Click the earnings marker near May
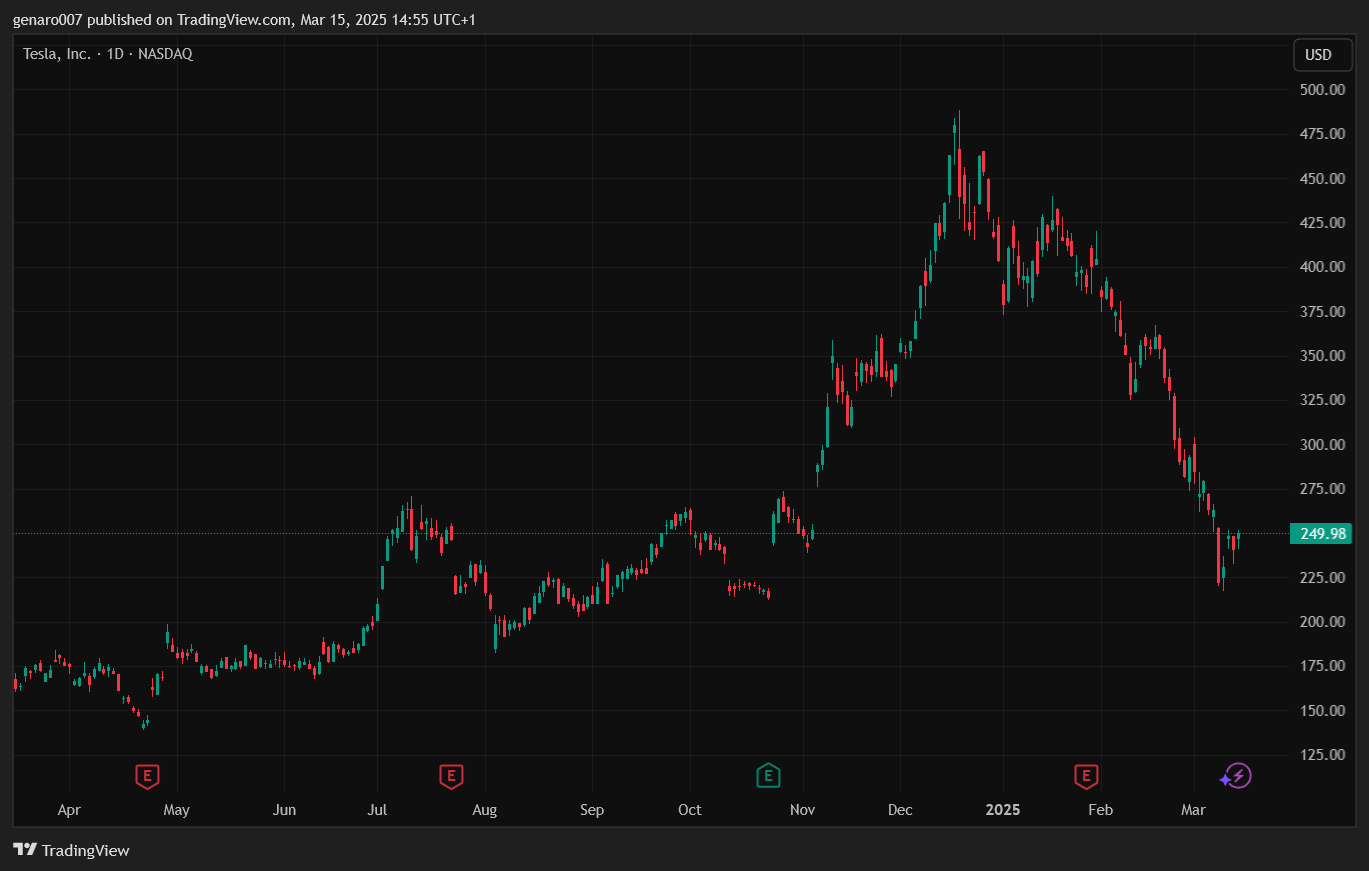1369x871 pixels. [x=148, y=775]
